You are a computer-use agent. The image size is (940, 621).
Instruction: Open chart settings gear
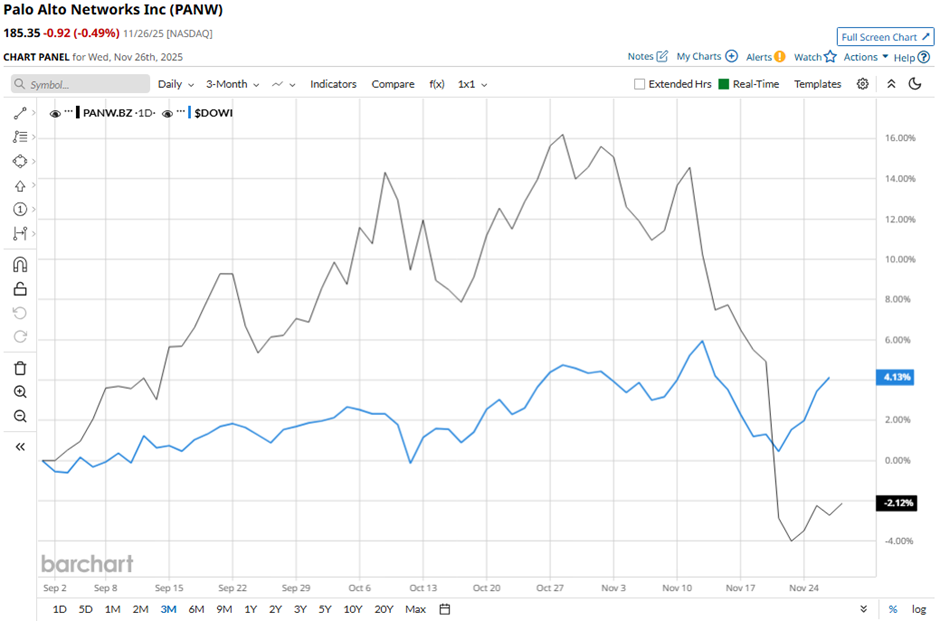point(862,84)
